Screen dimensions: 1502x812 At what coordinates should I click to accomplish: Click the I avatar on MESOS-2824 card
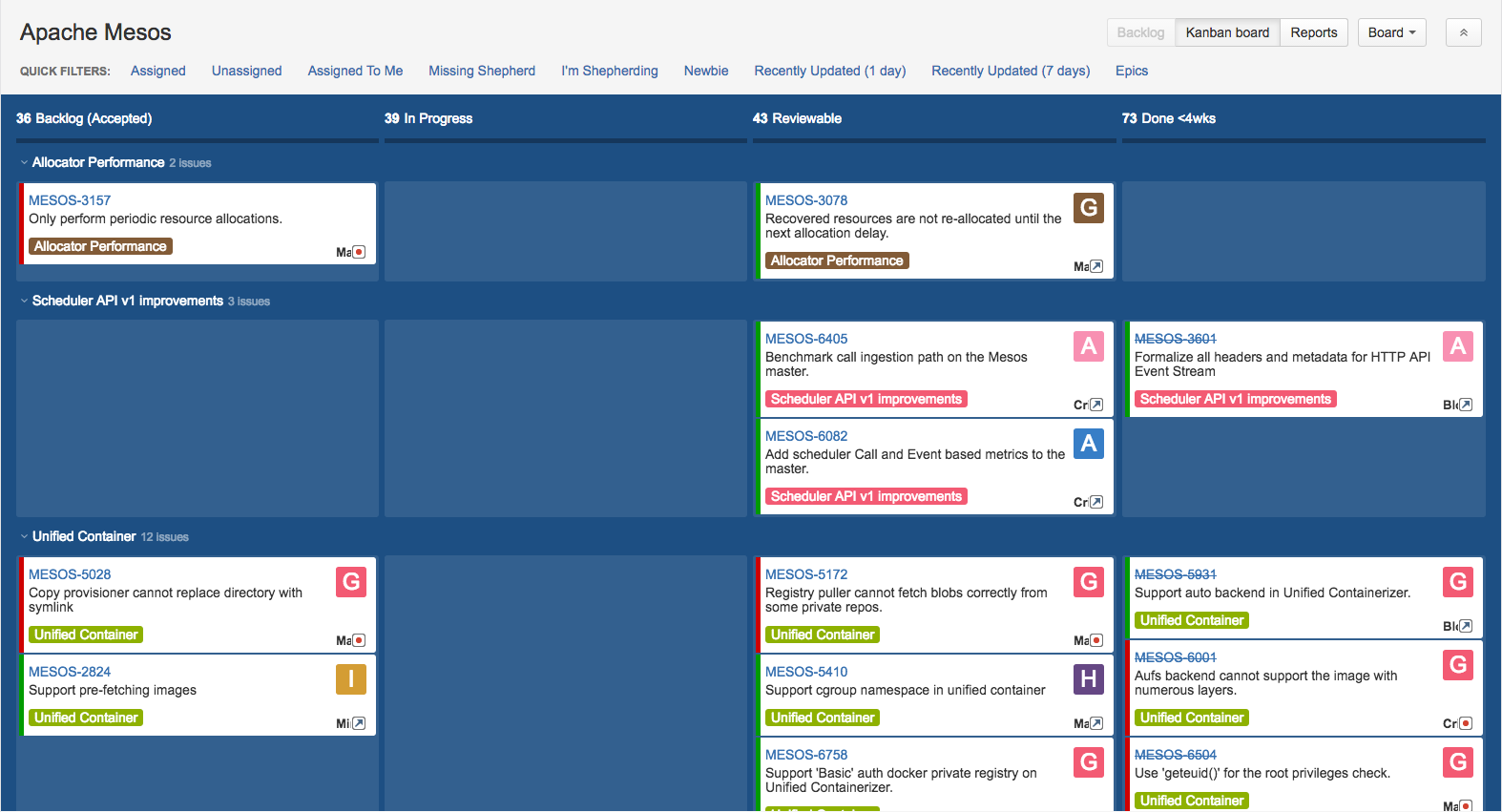pos(351,679)
